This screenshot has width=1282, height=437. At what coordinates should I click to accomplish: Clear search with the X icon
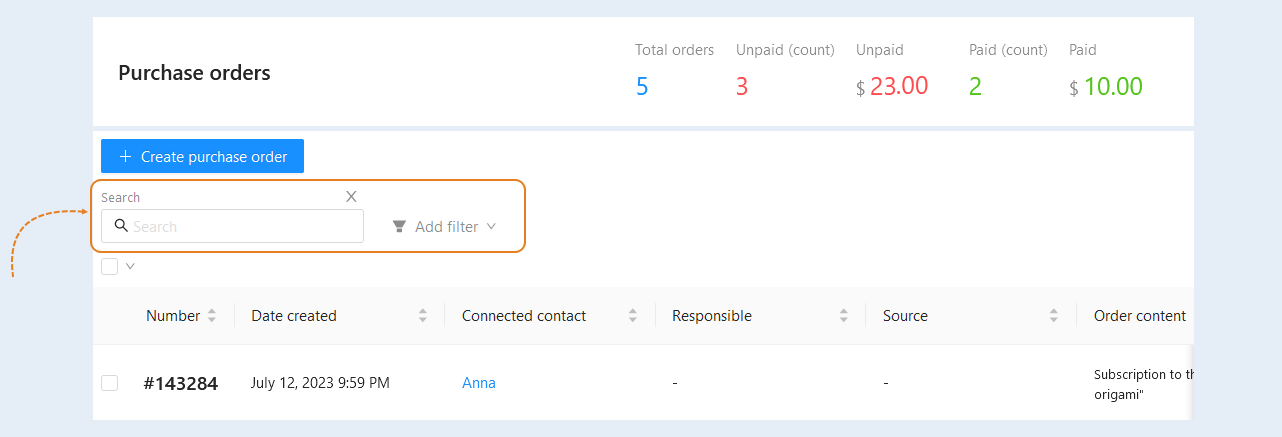(x=351, y=196)
